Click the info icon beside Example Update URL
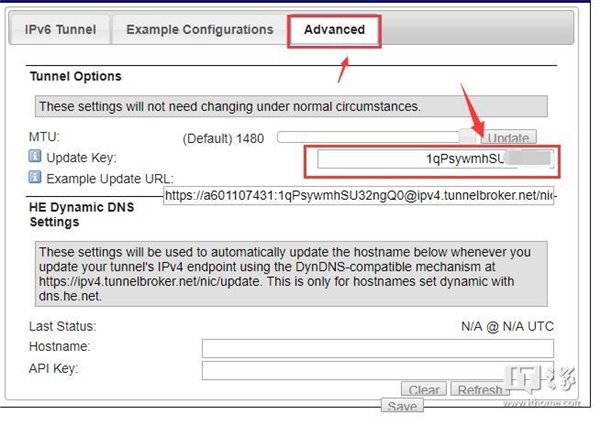This screenshot has height=425, width=600. coord(35,177)
